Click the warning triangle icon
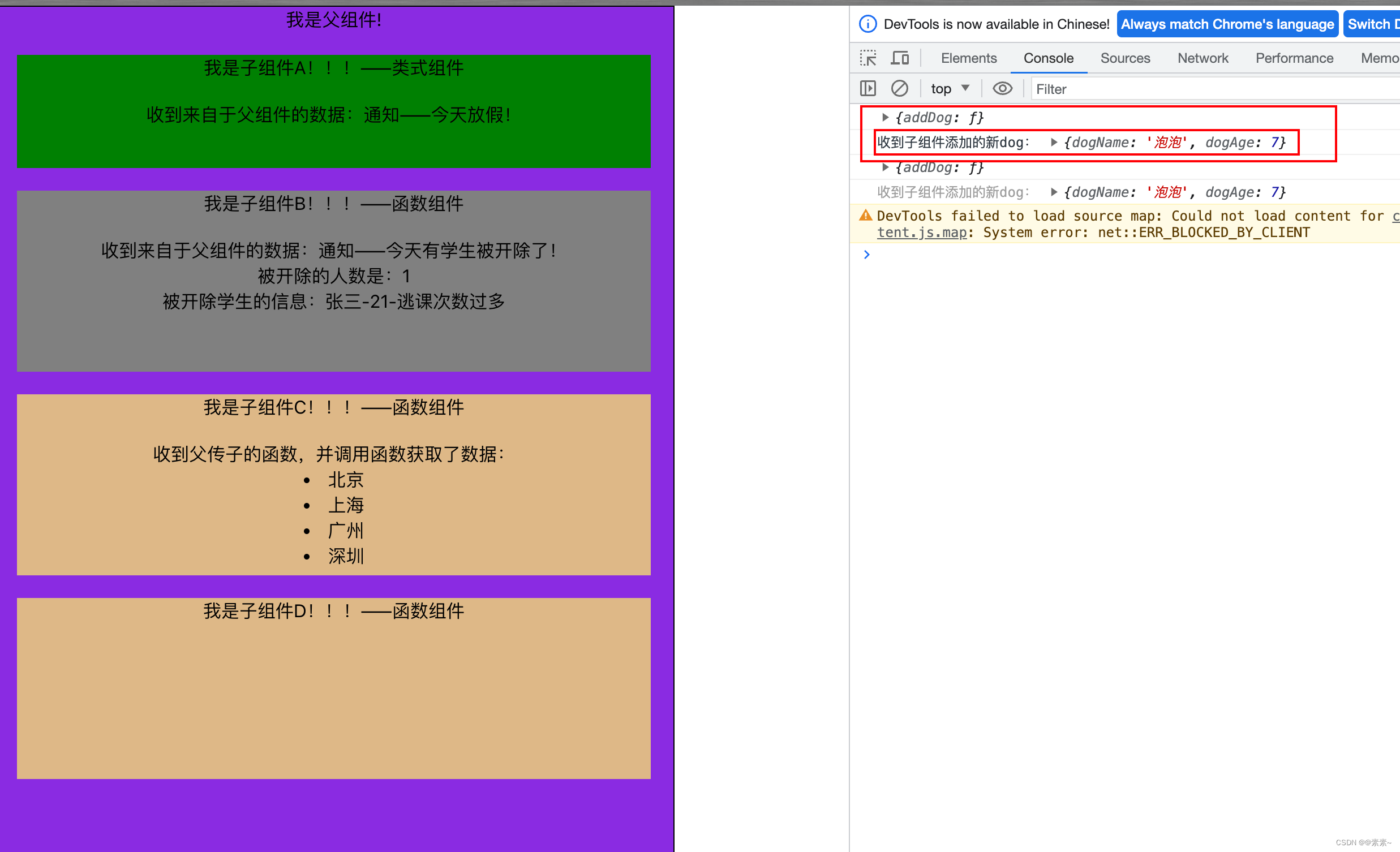The height and width of the screenshot is (852, 1400). click(863, 215)
